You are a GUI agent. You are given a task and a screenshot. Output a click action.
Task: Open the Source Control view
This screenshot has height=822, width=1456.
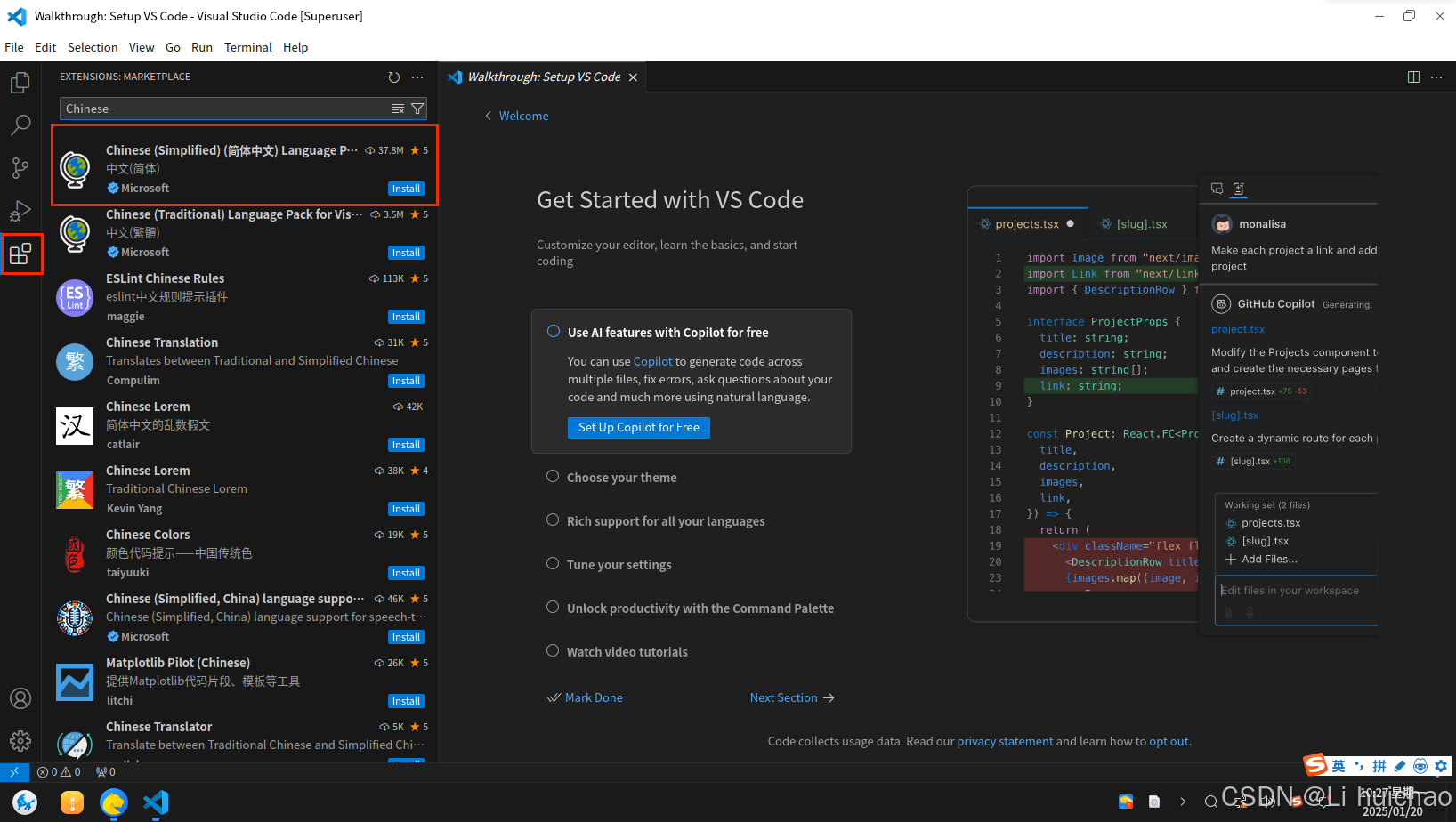tap(20, 168)
